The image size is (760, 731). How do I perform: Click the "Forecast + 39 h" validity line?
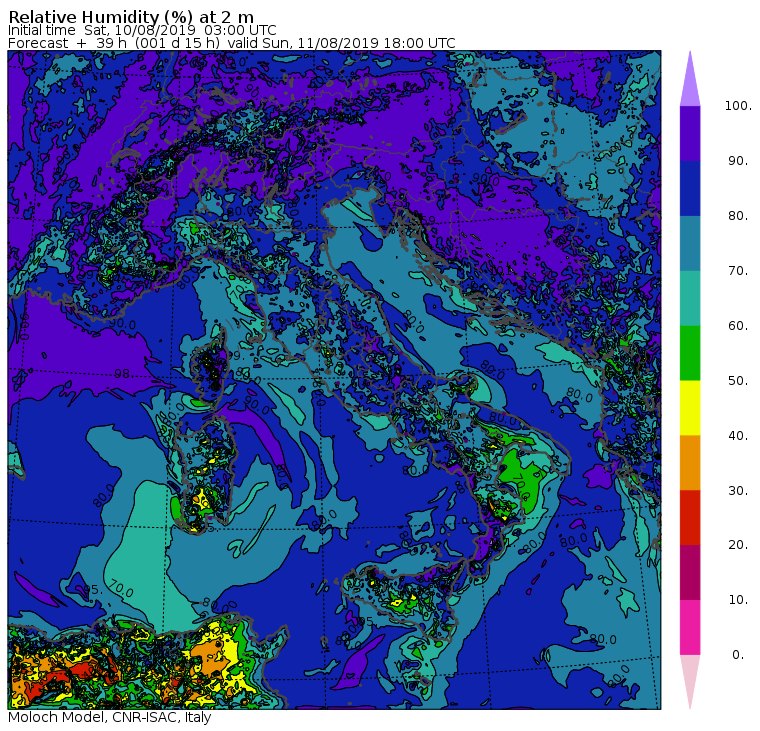232,43
